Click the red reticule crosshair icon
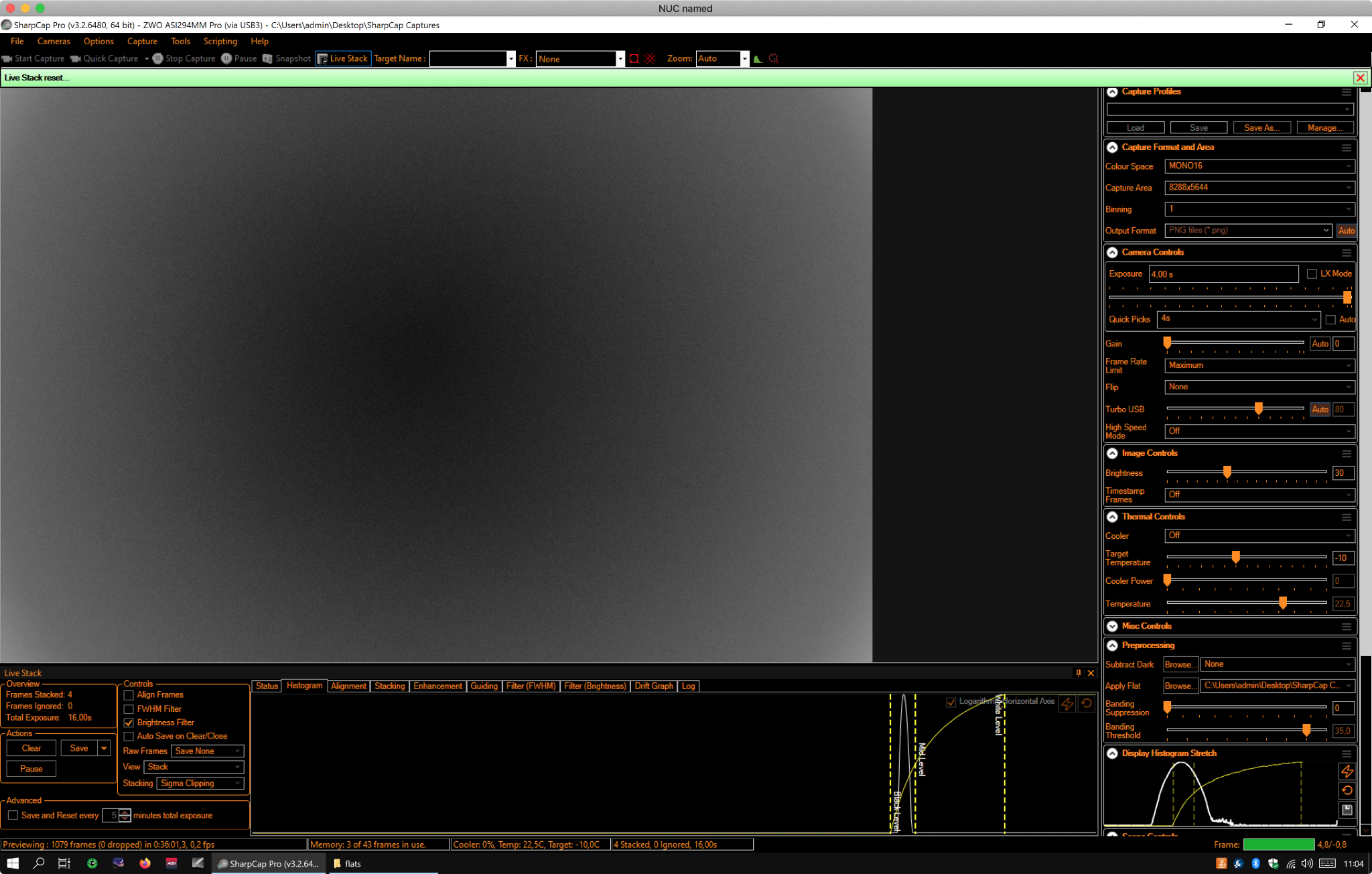Screen dimensions: 1372x874 tap(649, 58)
